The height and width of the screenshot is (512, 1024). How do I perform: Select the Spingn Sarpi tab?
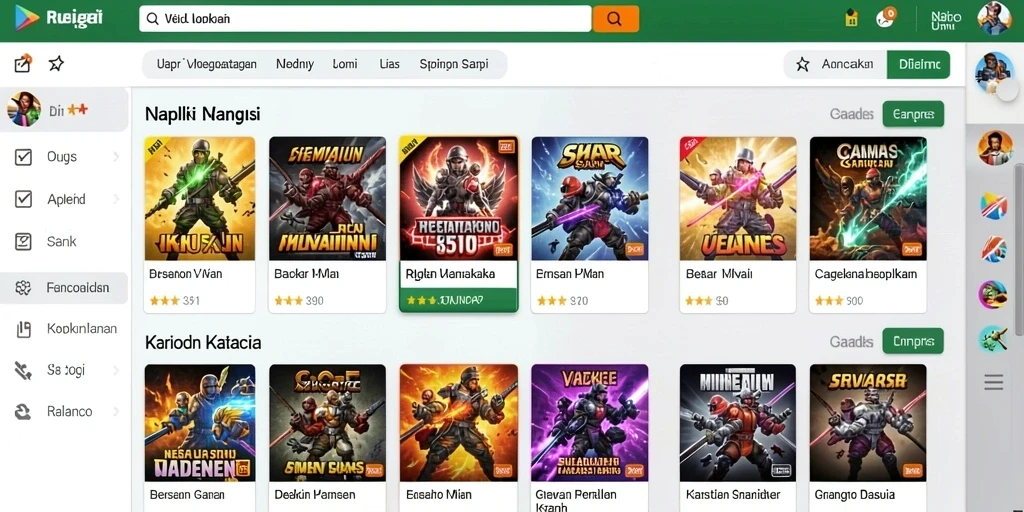[453, 64]
